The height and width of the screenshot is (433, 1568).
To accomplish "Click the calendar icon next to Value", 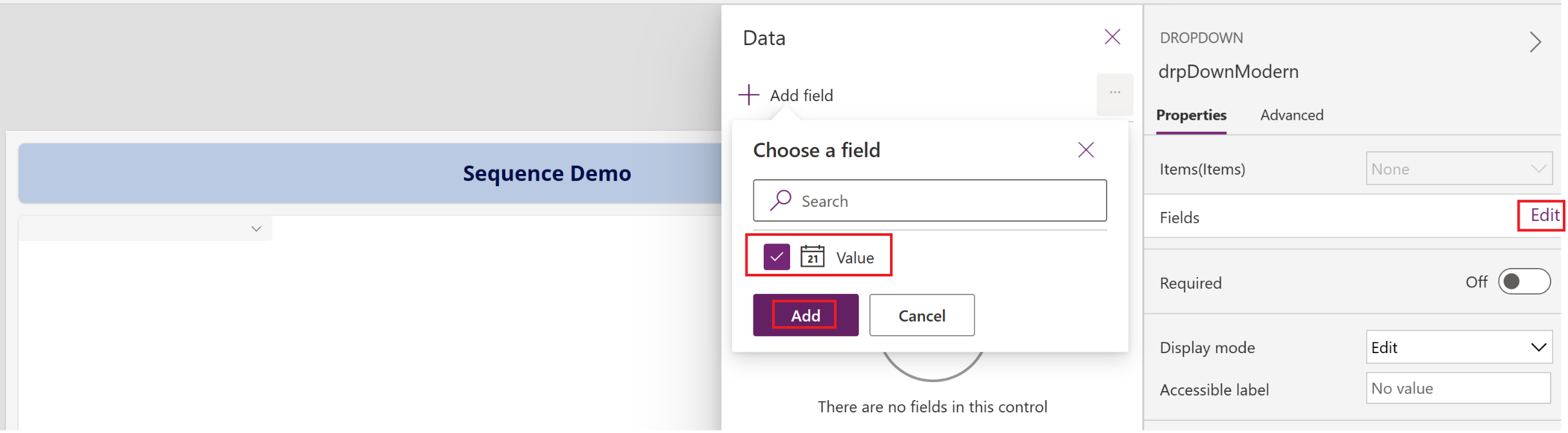I will (812, 257).
